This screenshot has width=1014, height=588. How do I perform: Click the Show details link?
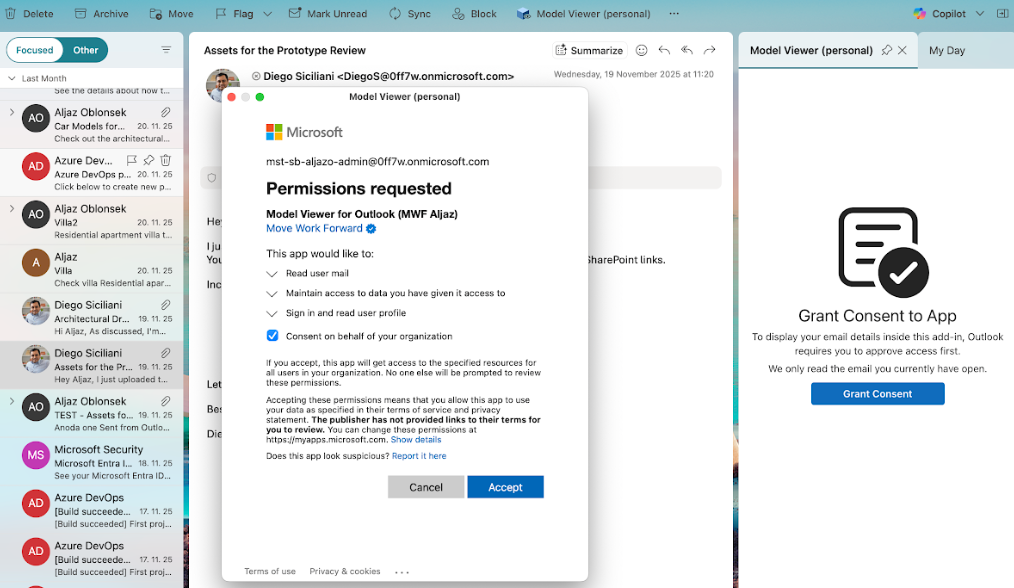tap(415, 440)
